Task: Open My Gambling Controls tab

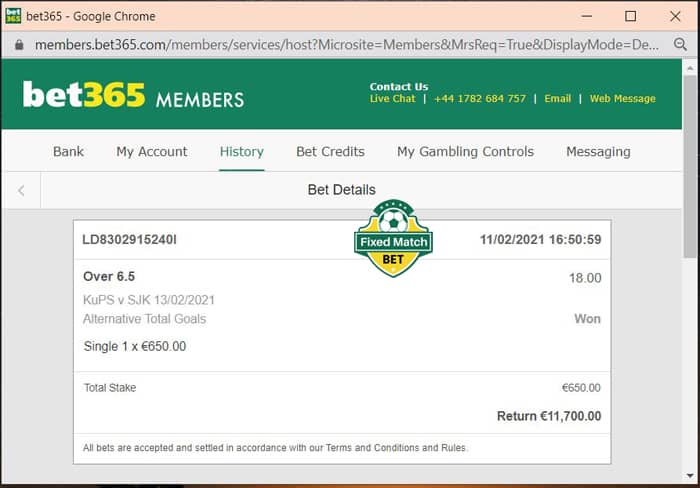Action: point(465,152)
